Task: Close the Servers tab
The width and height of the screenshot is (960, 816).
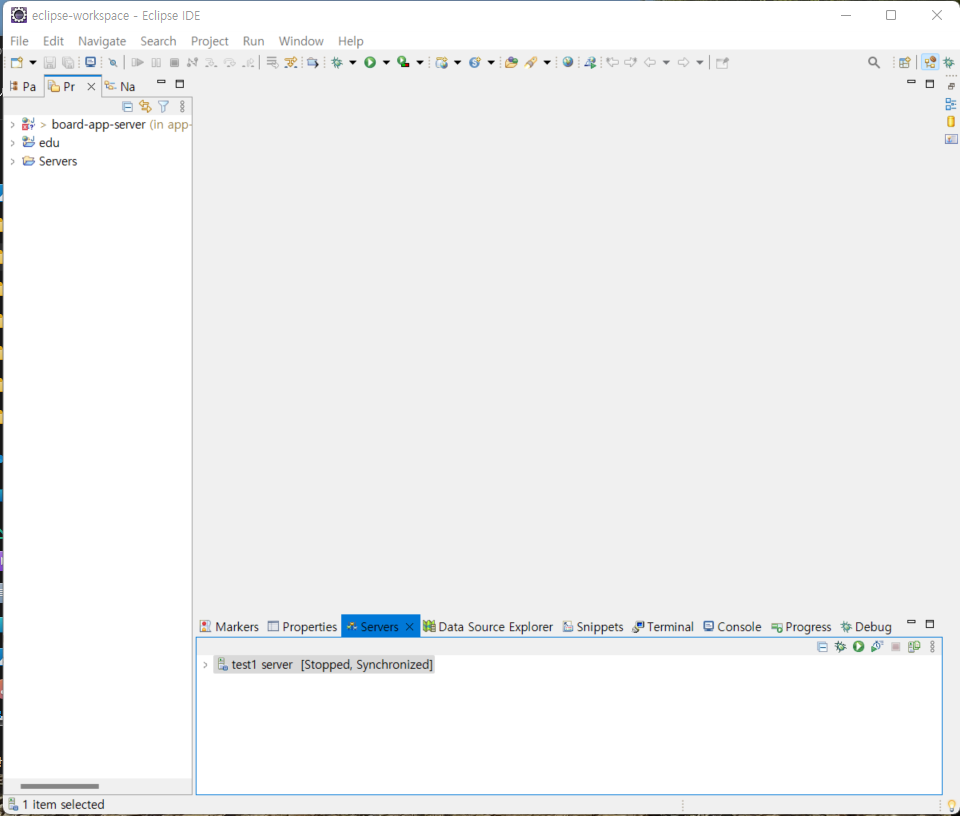Action: [410, 626]
